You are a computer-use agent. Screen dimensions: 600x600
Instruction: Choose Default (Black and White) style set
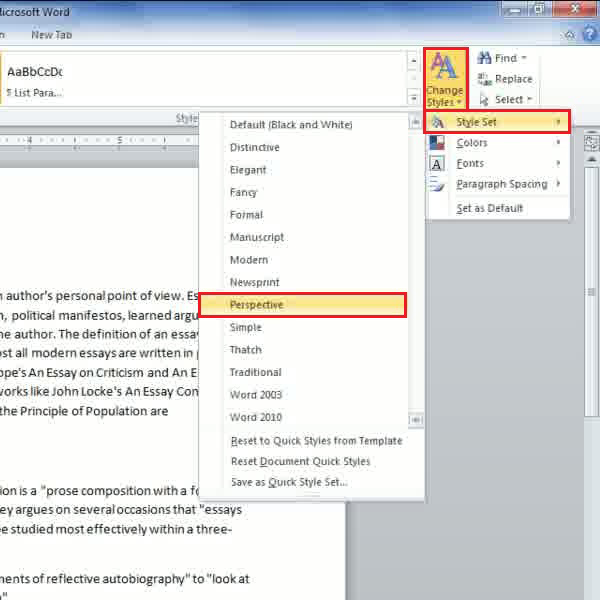302,125
